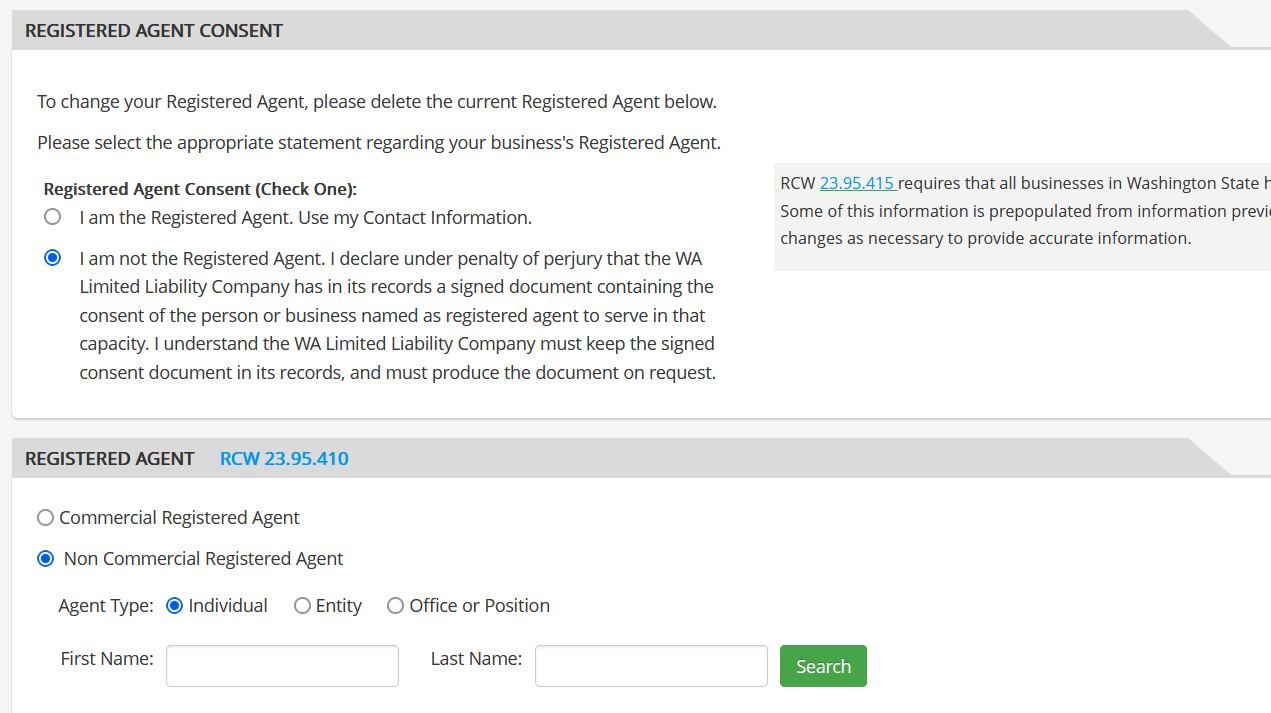The height and width of the screenshot is (713, 1271).
Task: Open the RCW 23.95.410 header link
Action: [x=284, y=459]
